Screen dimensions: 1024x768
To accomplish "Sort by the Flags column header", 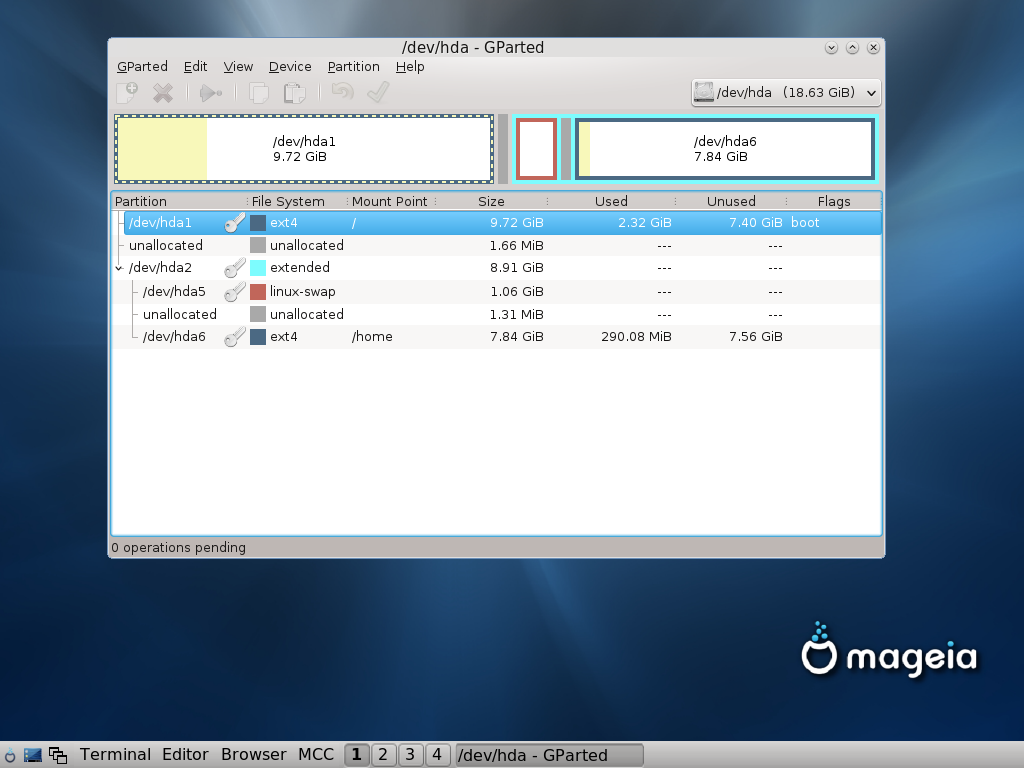I will tap(834, 201).
